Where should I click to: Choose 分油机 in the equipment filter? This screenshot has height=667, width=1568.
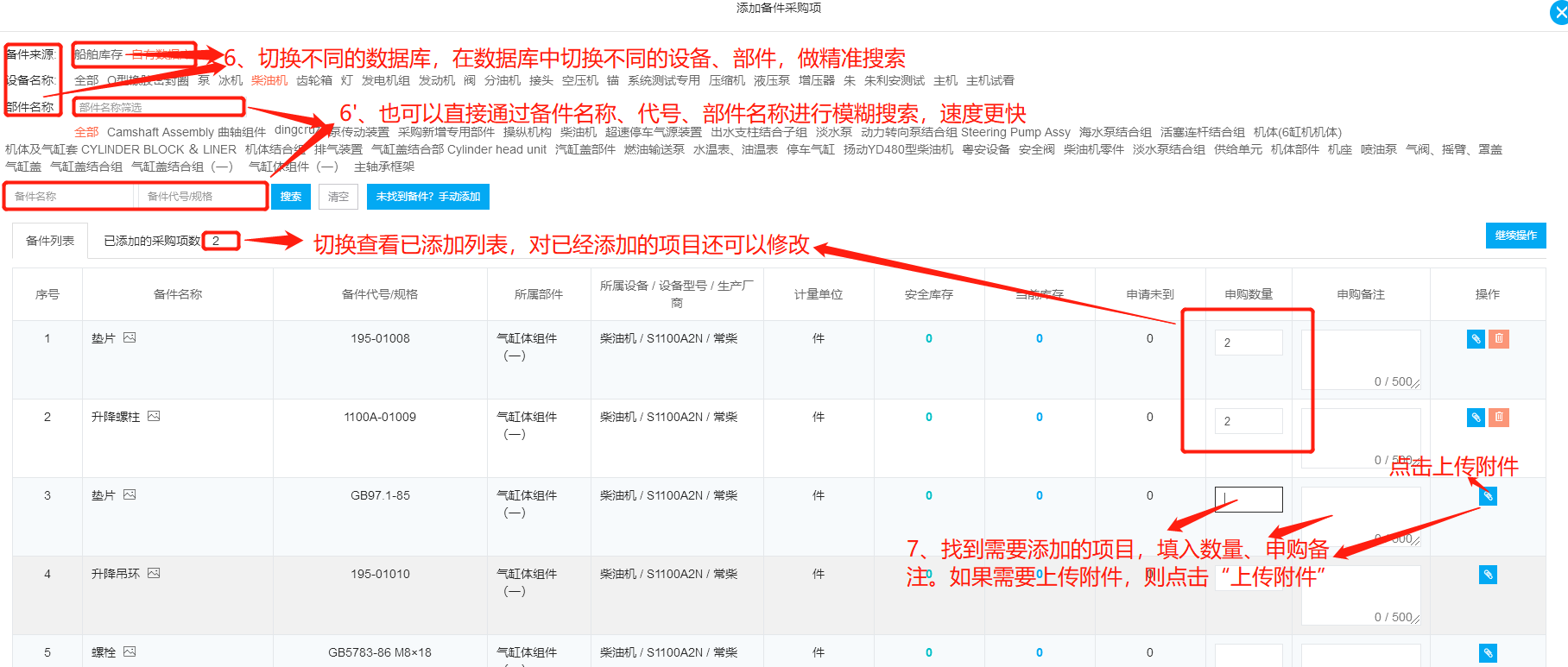tap(503, 80)
